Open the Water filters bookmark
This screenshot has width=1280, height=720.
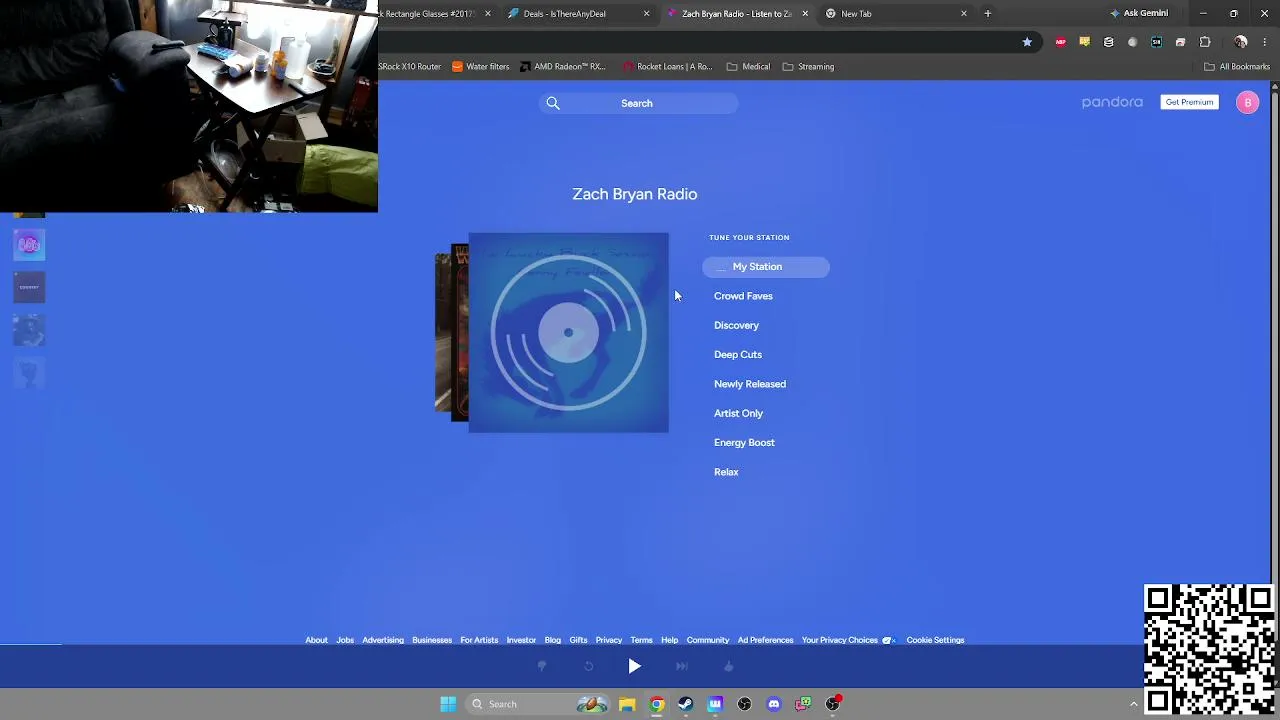click(x=480, y=67)
